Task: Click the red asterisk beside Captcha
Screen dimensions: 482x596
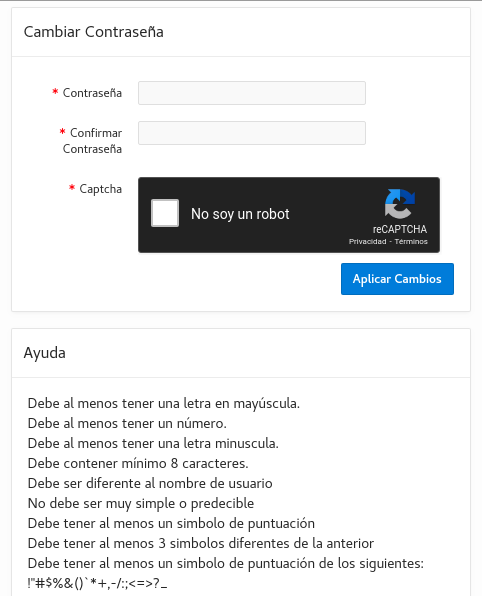Action: [72, 187]
